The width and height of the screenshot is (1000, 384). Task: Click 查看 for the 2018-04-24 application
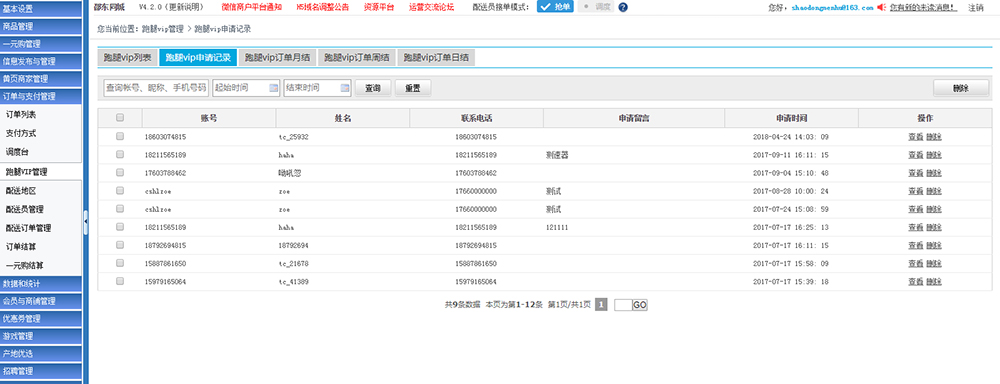pos(915,137)
